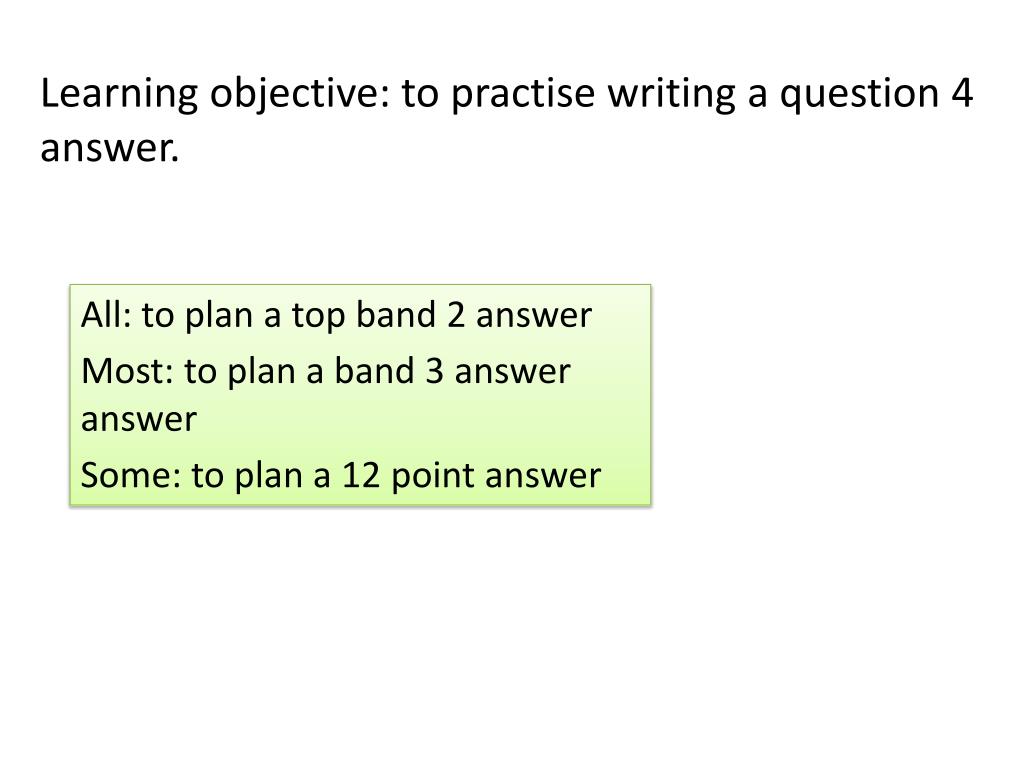Select the 'All: to plan a top band 2 answer' line

[336, 315]
